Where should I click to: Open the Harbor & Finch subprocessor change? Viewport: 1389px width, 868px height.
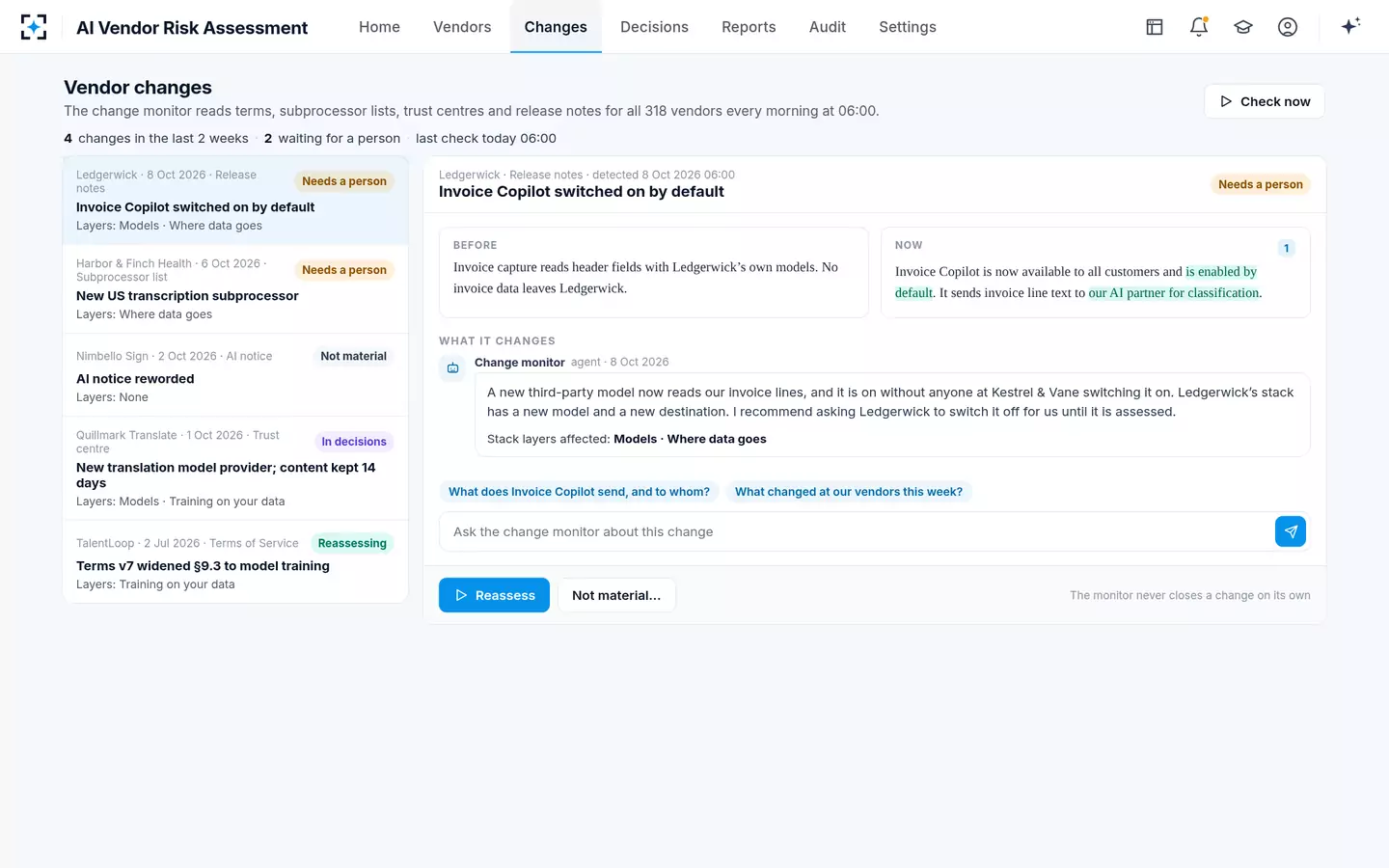click(235, 289)
